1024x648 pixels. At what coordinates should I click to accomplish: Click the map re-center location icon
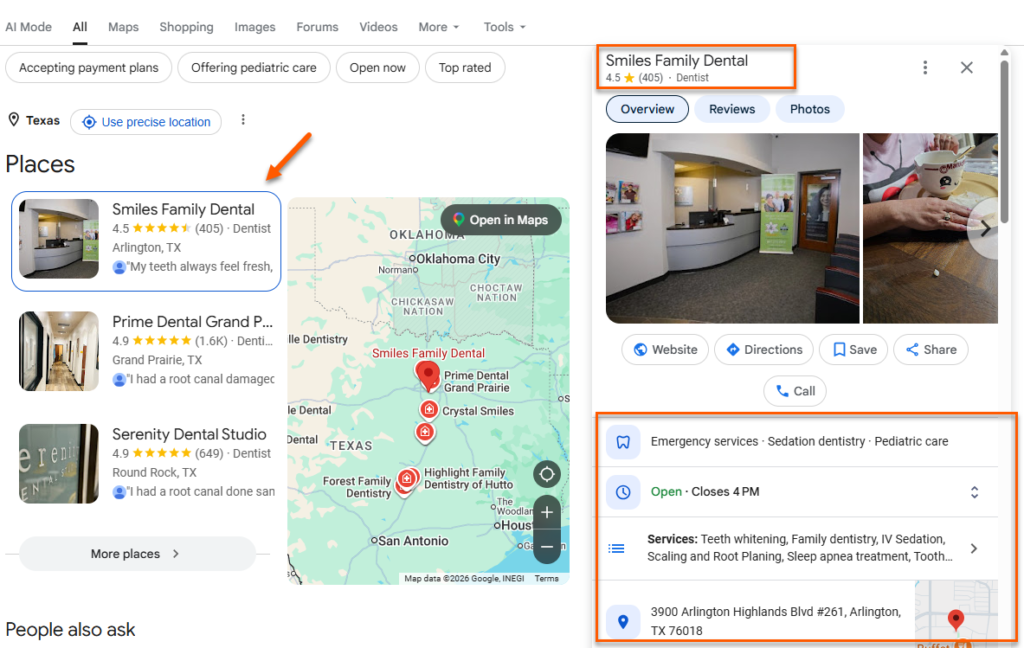point(547,474)
